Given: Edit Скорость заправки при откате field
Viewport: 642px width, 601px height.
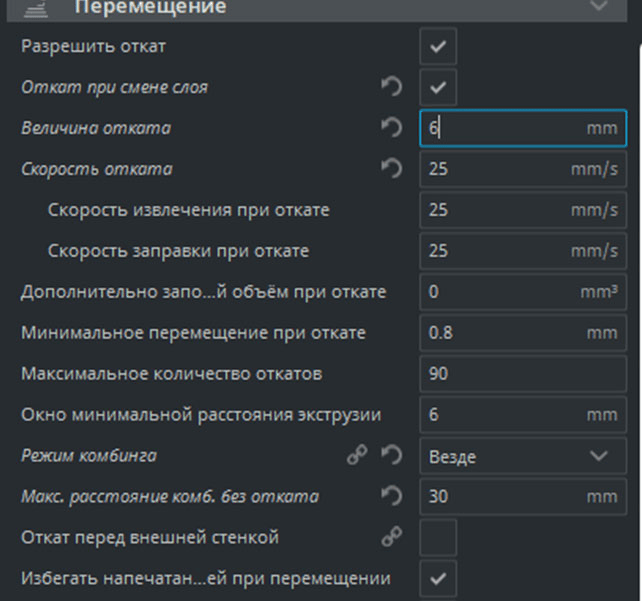Looking at the screenshot, I should click(x=523, y=251).
